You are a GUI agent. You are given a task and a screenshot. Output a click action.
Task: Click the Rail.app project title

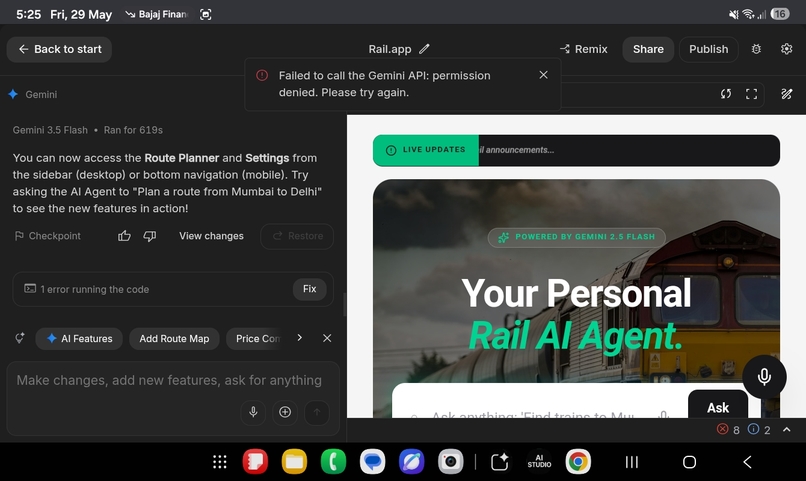pos(390,49)
